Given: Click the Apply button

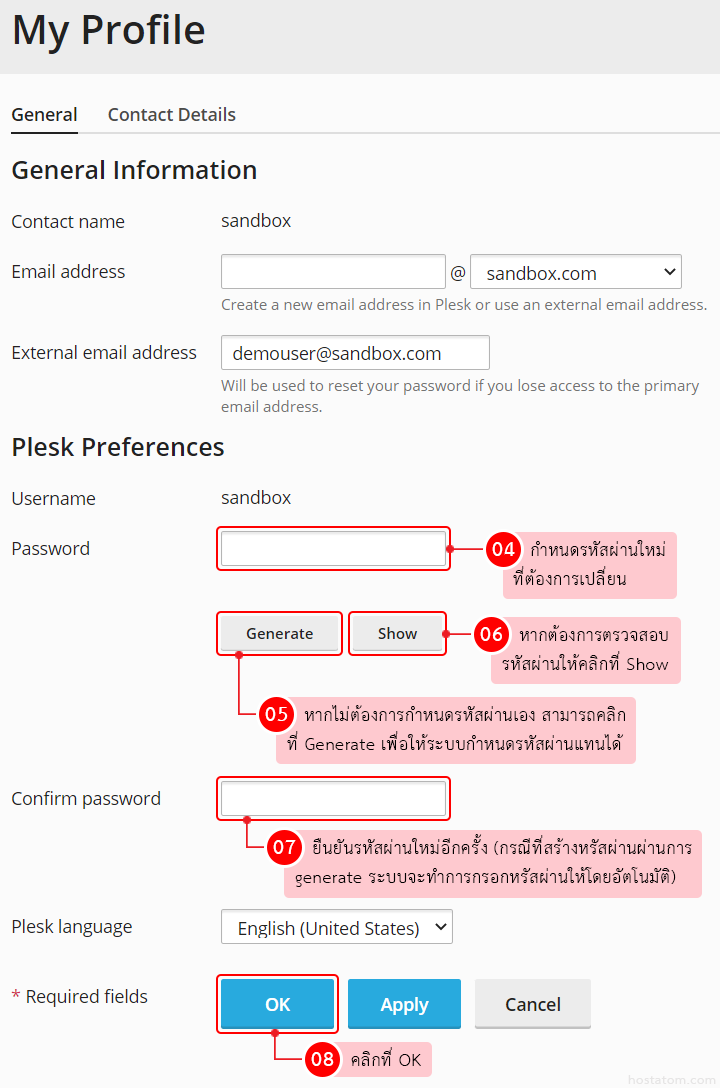Looking at the screenshot, I should (x=404, y=1004).
